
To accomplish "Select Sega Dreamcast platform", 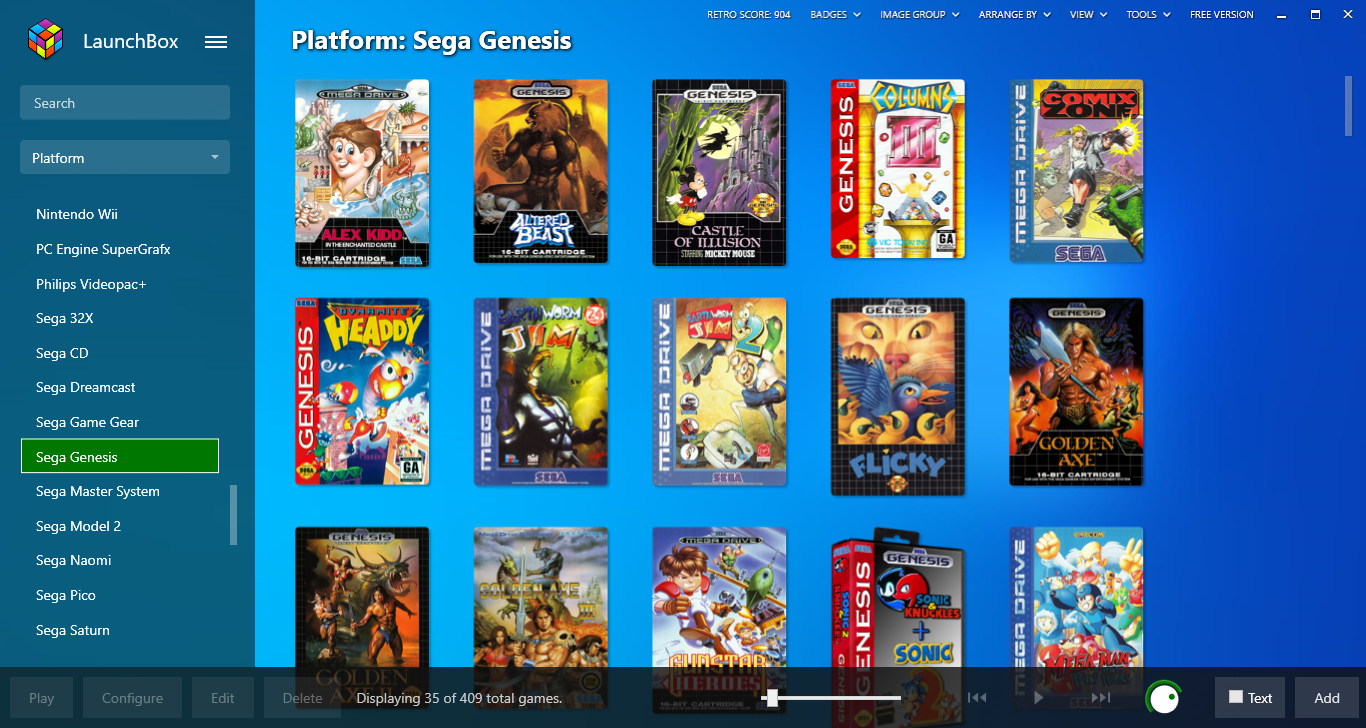I will click(x=85, y=387).
